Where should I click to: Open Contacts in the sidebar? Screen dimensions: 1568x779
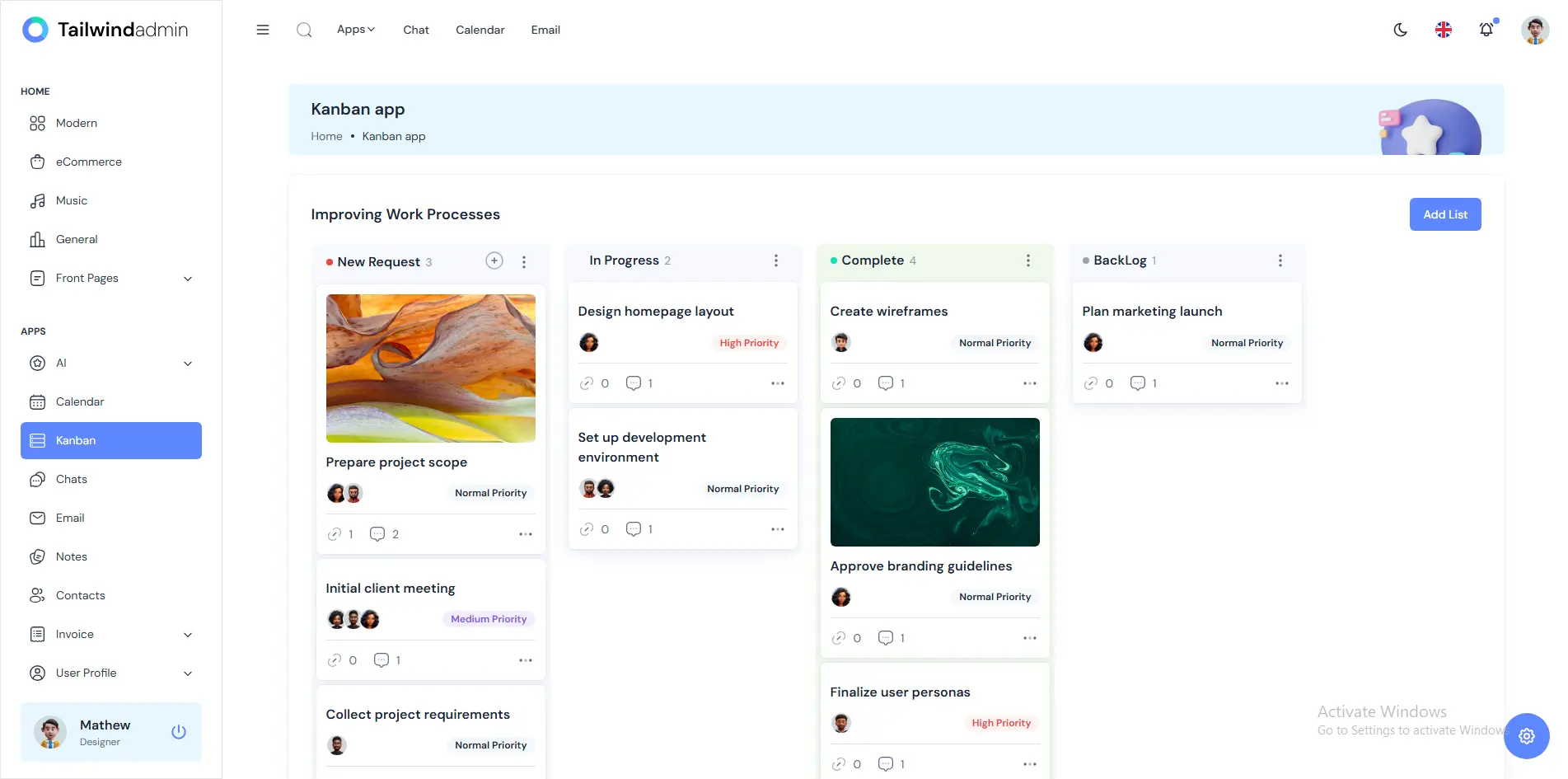pos(111,596)
